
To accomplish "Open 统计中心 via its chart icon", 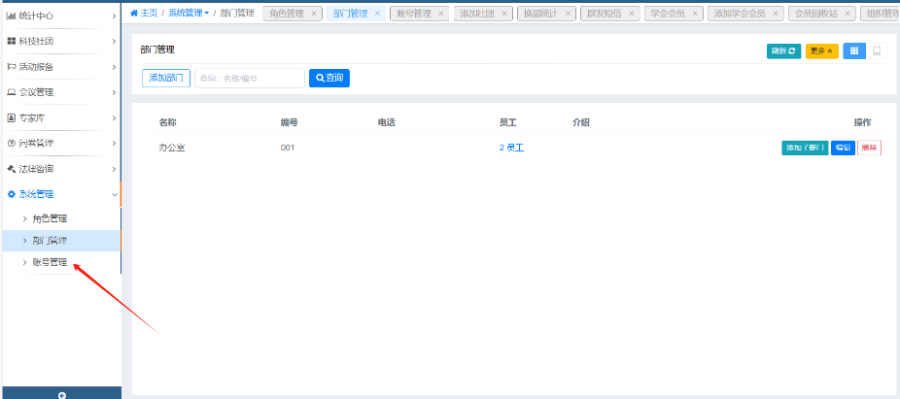I will tap(10, 16).
